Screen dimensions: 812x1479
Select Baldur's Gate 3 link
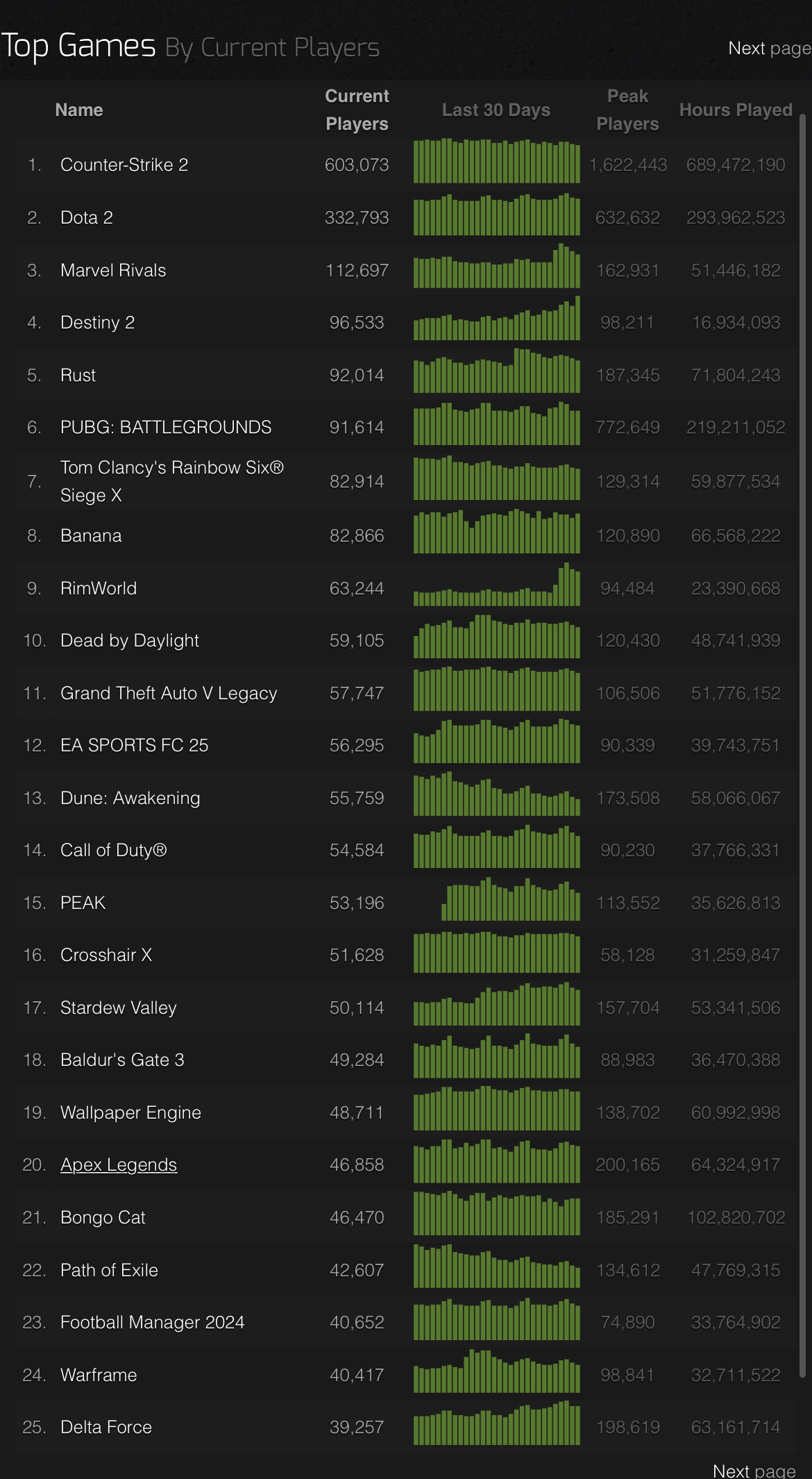coord(123,1060)
